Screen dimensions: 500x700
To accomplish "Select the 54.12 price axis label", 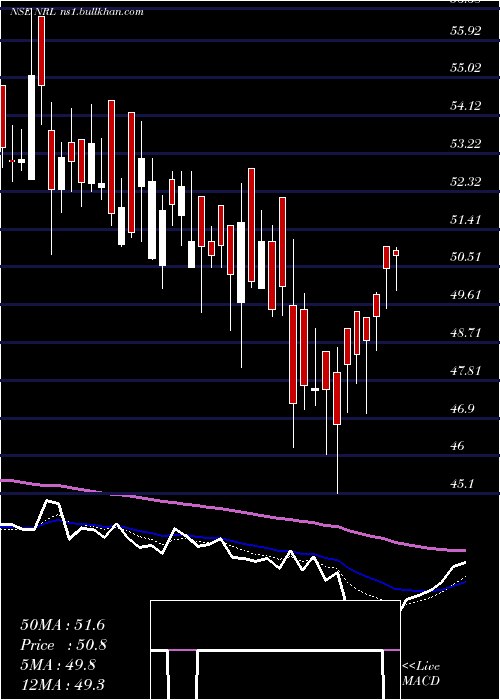I will (x=466, y=106).
